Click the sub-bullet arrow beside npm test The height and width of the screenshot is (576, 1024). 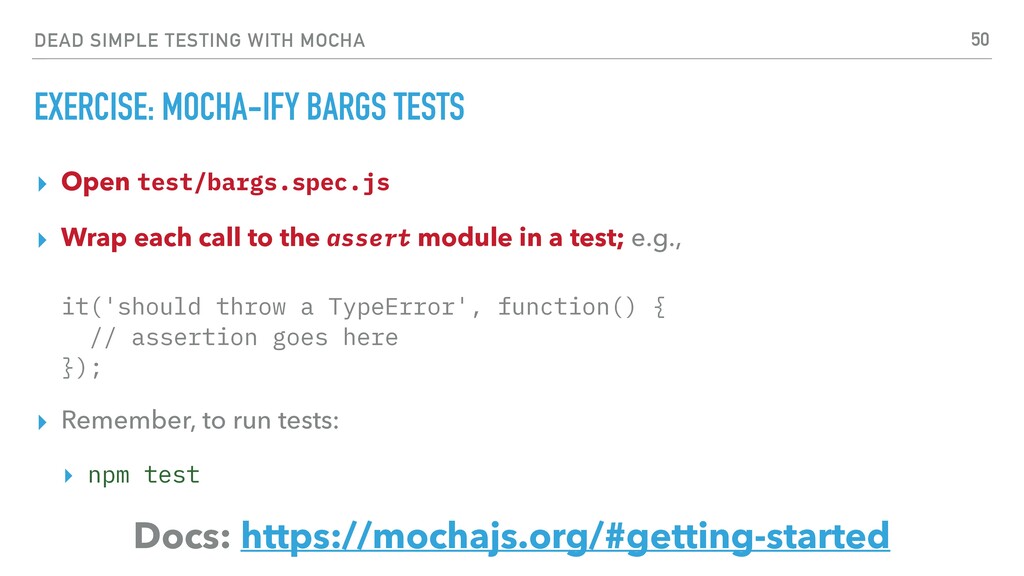tap(69, 475)
